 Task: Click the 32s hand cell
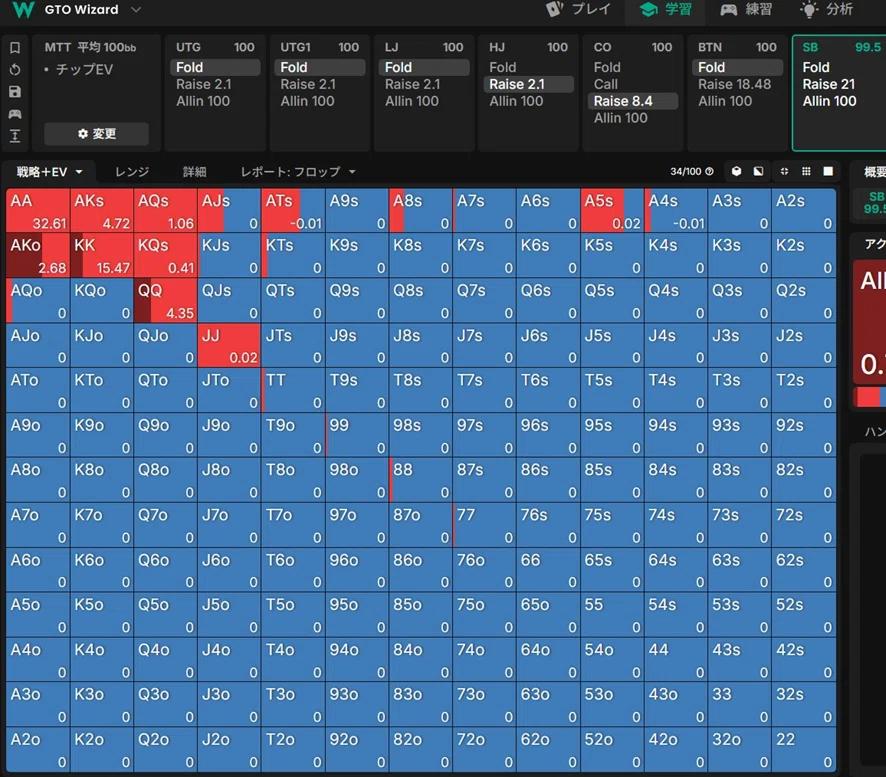804,704
